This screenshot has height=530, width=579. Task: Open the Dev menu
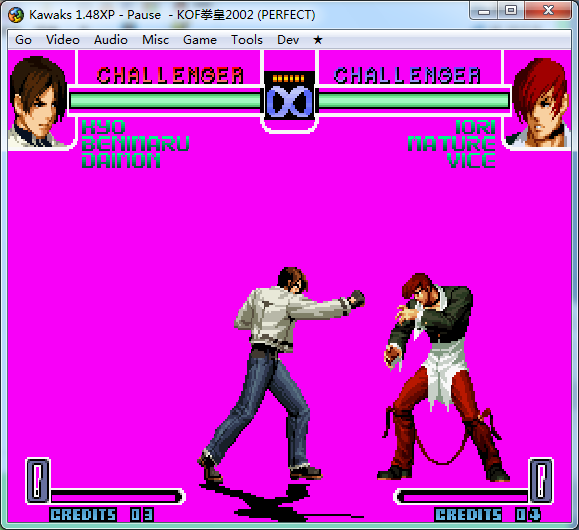pyautogui.click(x=288, y=40)
